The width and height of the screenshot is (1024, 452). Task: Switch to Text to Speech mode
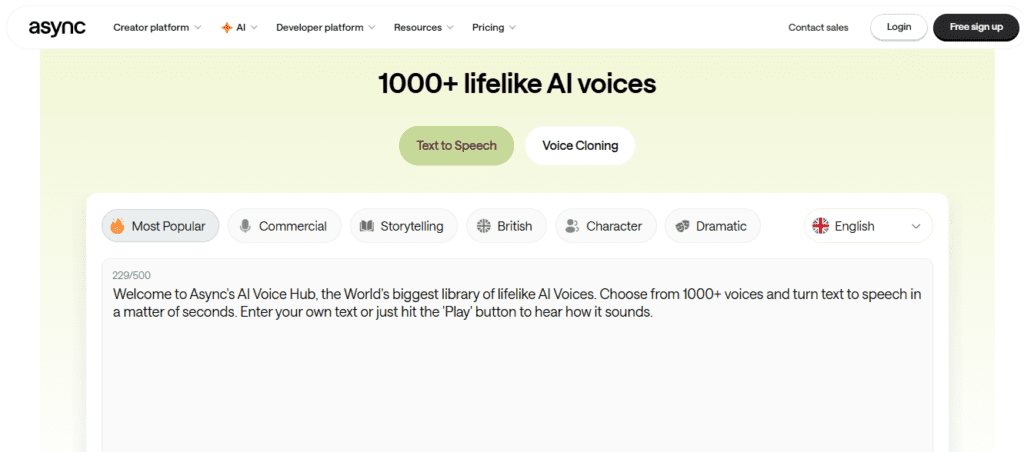[456, 146]
